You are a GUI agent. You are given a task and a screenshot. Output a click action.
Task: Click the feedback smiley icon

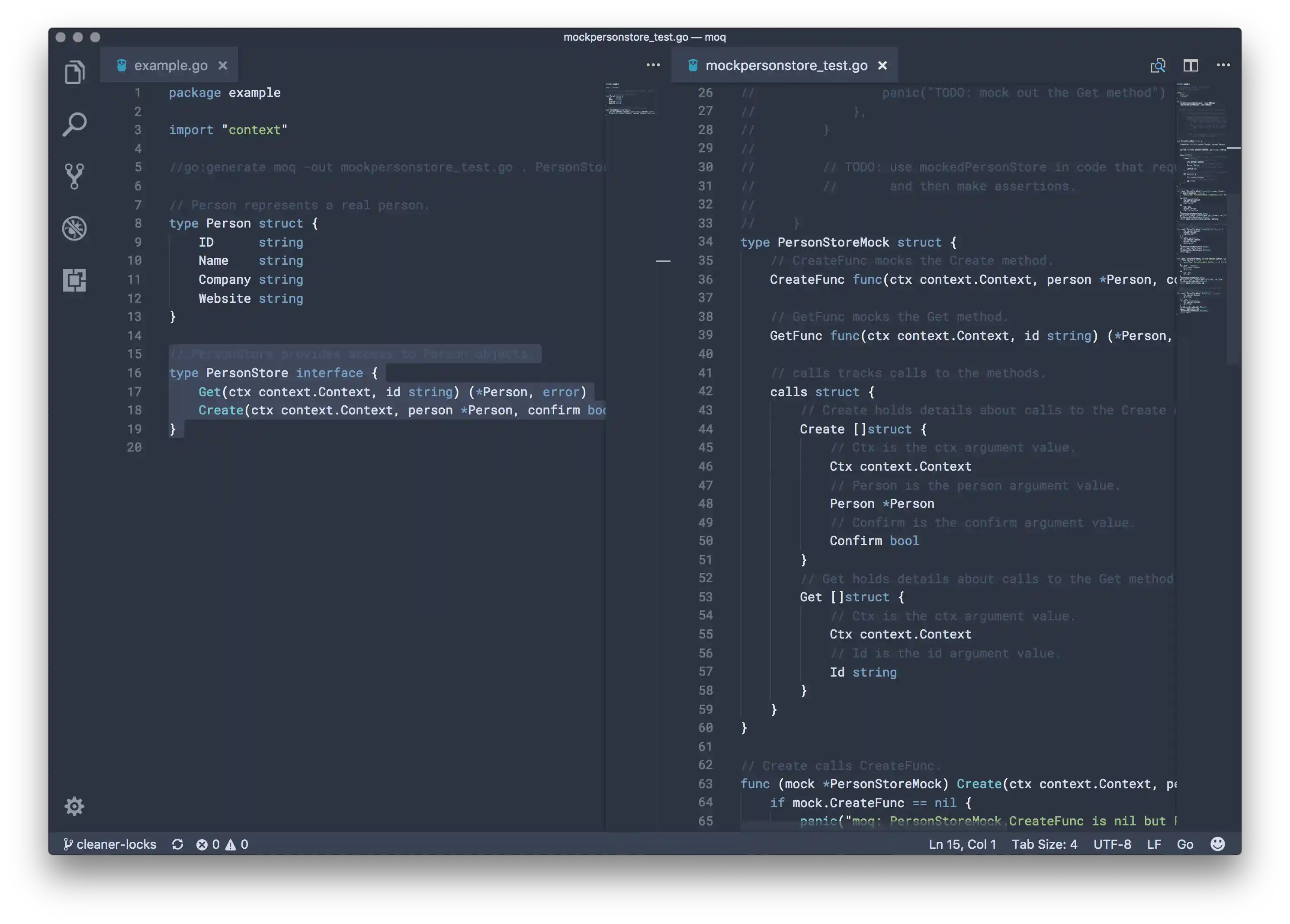(x=1217, y=844)
